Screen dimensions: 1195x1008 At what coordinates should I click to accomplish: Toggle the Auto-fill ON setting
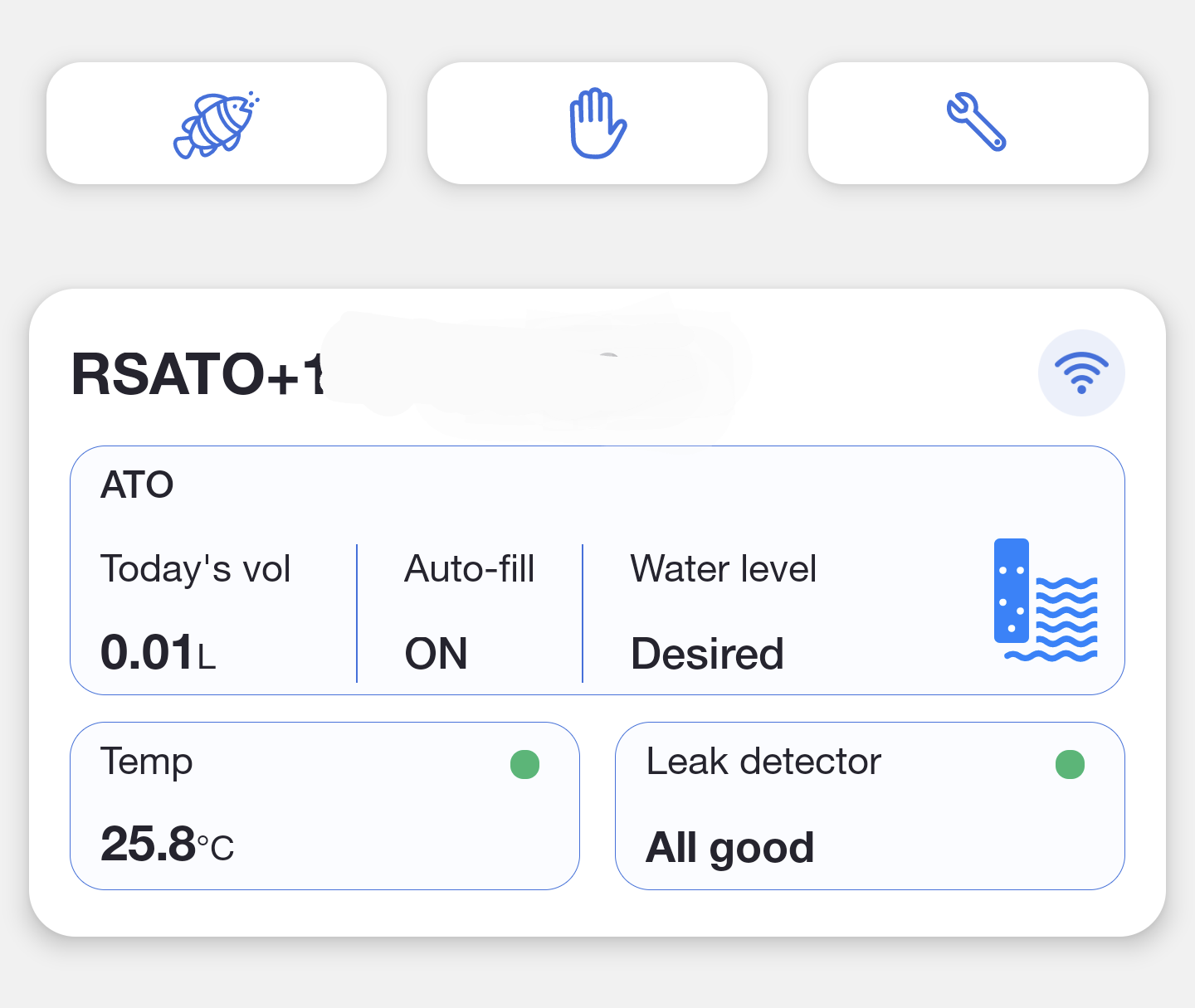click(437, 654)
